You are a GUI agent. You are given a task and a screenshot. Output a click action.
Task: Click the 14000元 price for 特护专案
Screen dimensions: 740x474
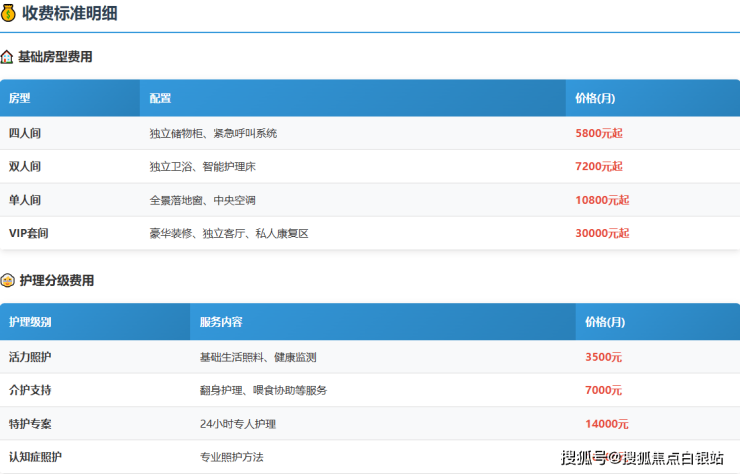click(x=607, y=424)
